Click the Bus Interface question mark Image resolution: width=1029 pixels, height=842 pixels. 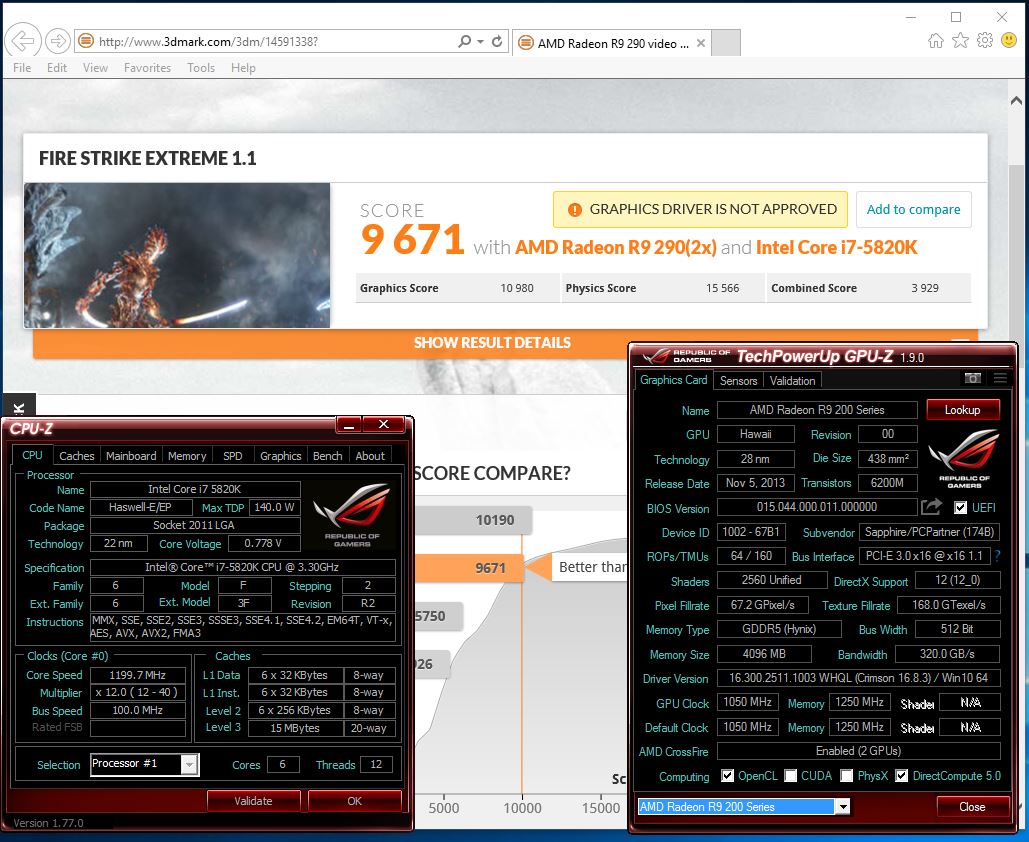(998, 556)
